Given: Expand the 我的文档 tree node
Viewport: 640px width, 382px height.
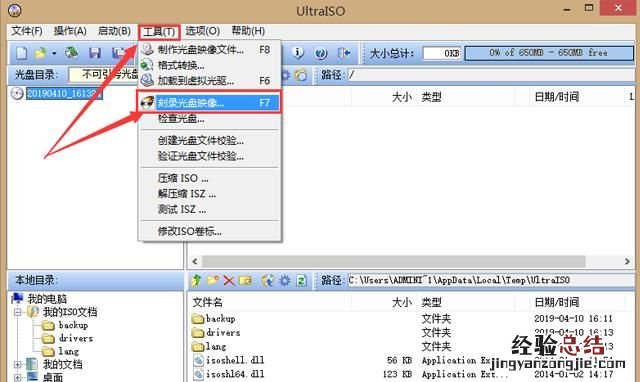Looking at the screenshot, I should [18, 364].
